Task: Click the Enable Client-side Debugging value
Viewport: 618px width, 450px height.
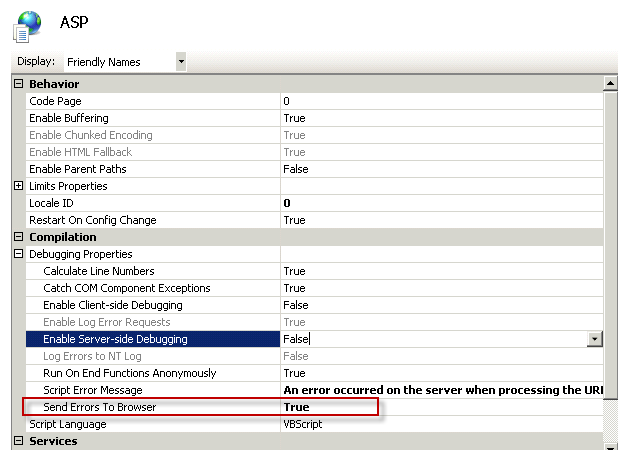Action: click(296, 305)
